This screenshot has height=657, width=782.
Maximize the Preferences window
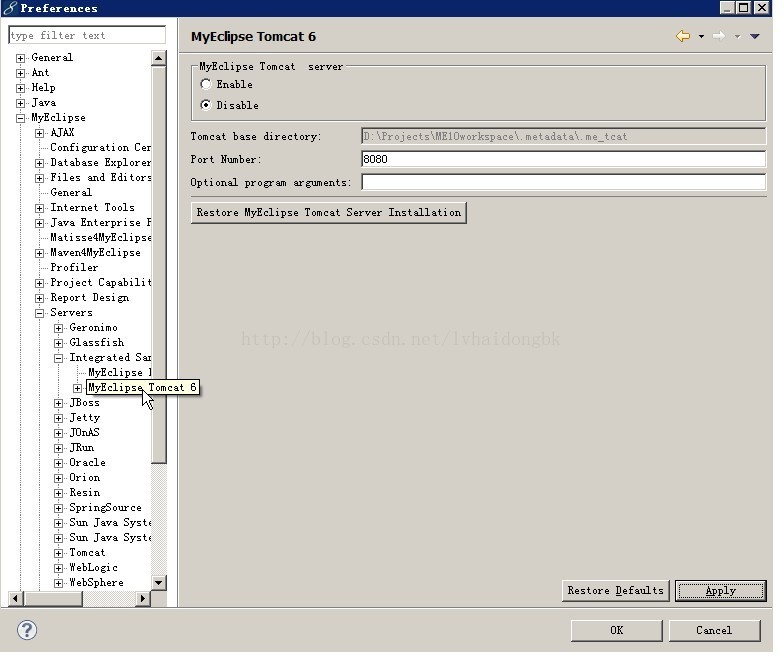744,7
